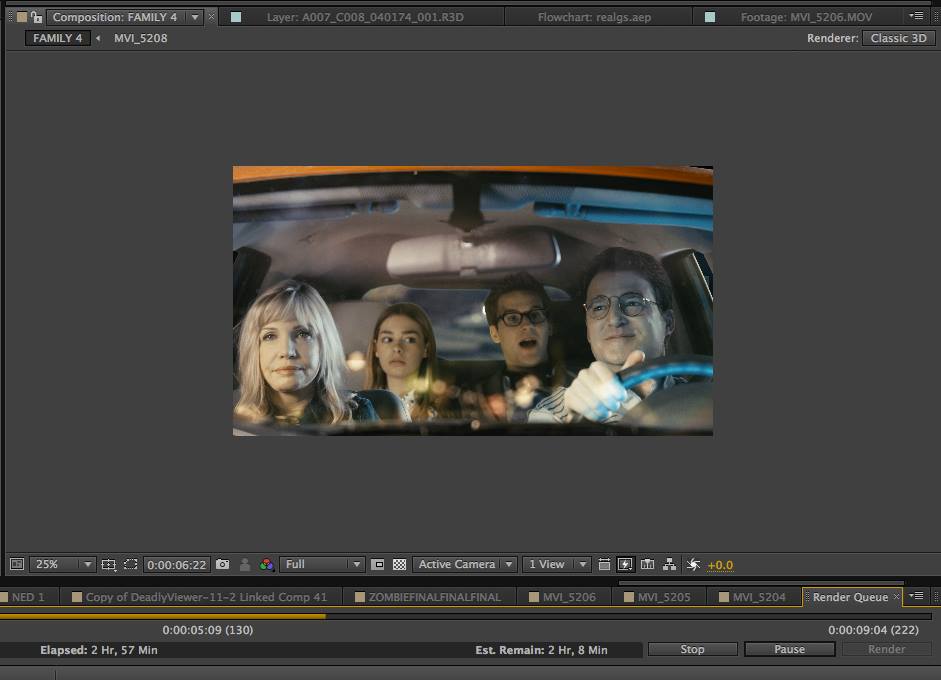Image resolution: width=941 pixels, height=680 pixels.
Task: Expand the Active Camera view dropdown
Action: 465,565
